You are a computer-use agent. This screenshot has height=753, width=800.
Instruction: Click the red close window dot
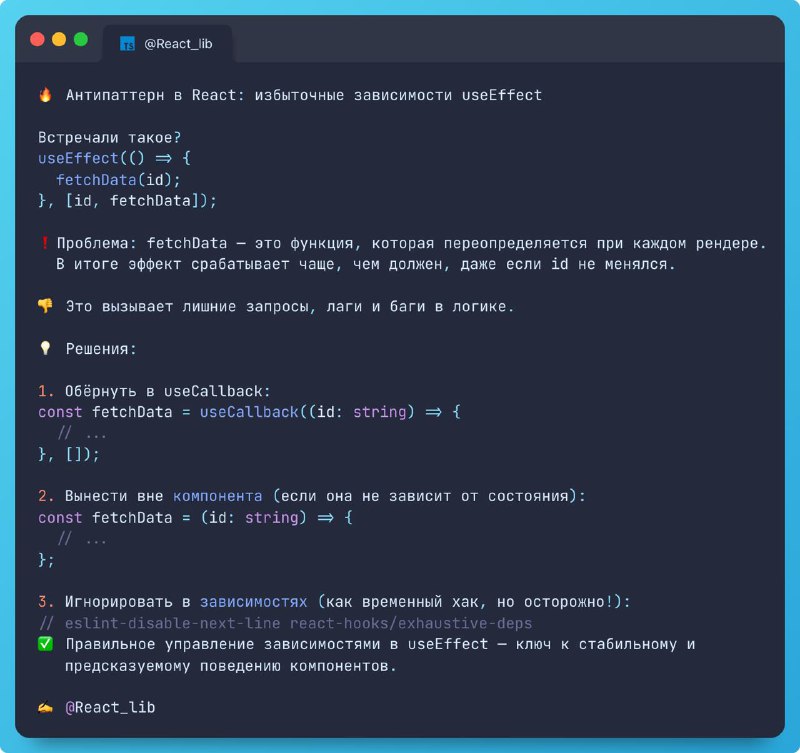click(37, 39)
